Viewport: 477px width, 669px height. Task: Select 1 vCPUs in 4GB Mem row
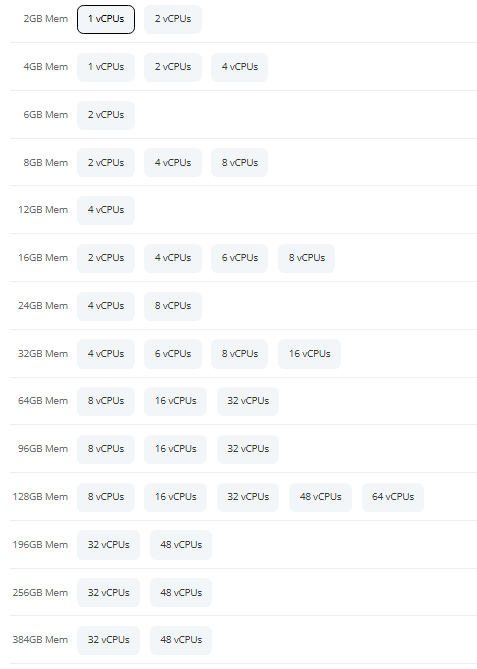coord(106,67)
